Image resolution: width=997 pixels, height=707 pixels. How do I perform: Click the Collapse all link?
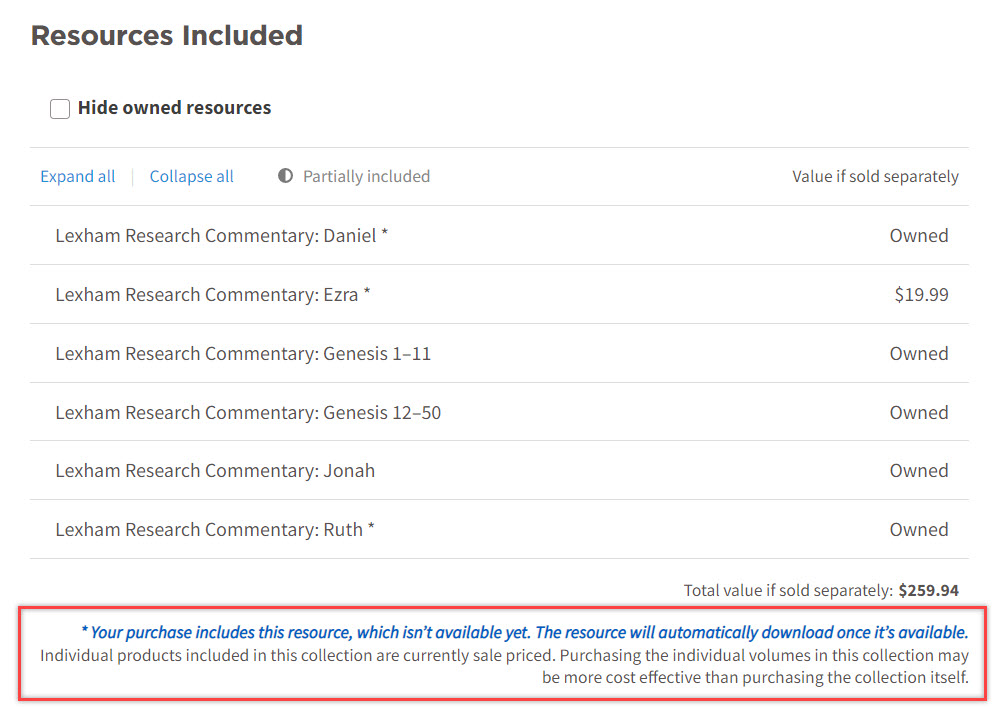tap(191, 177)
